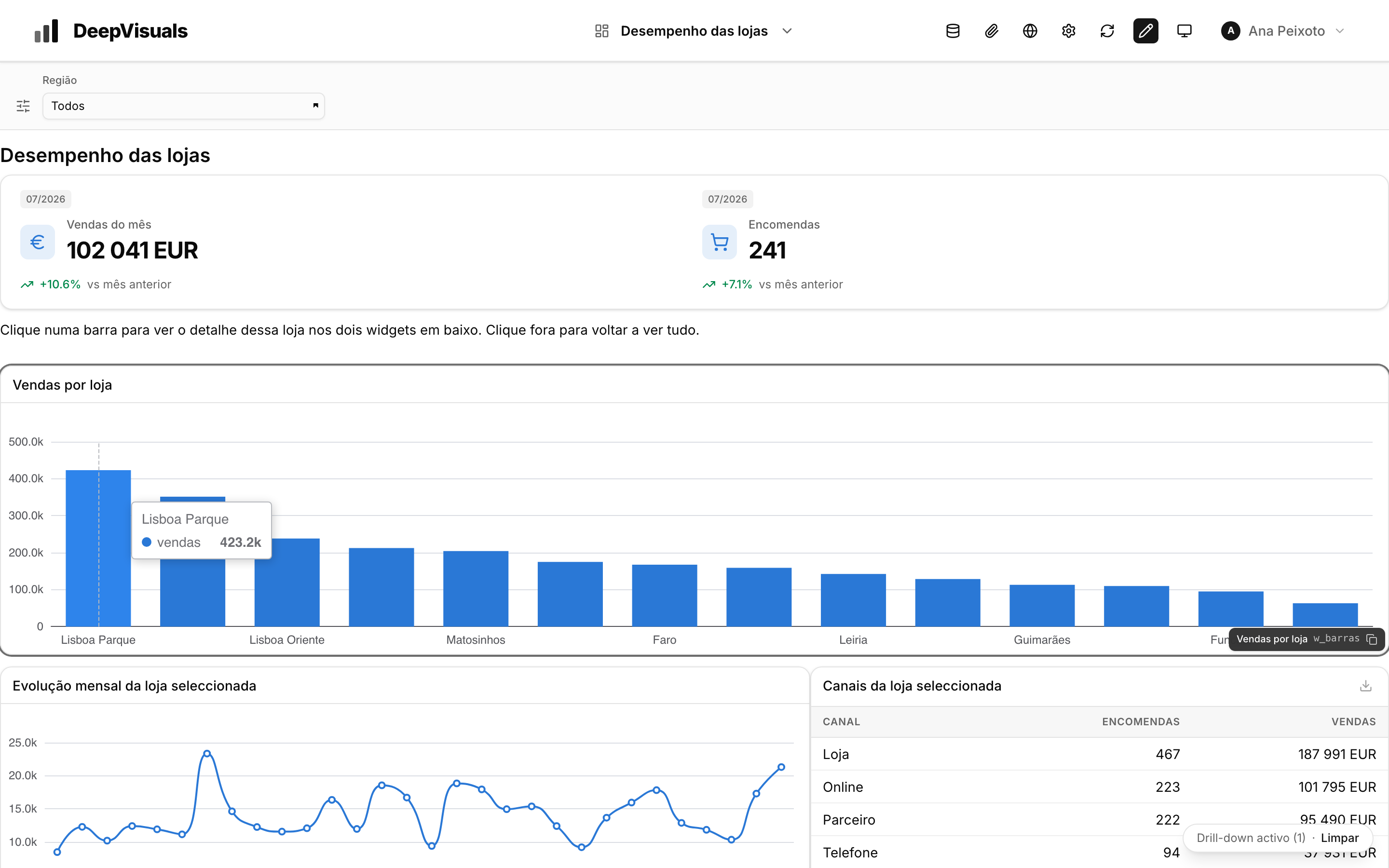
Task: Click the Drill-down activo (1) label
Action: coord(1251,838)
